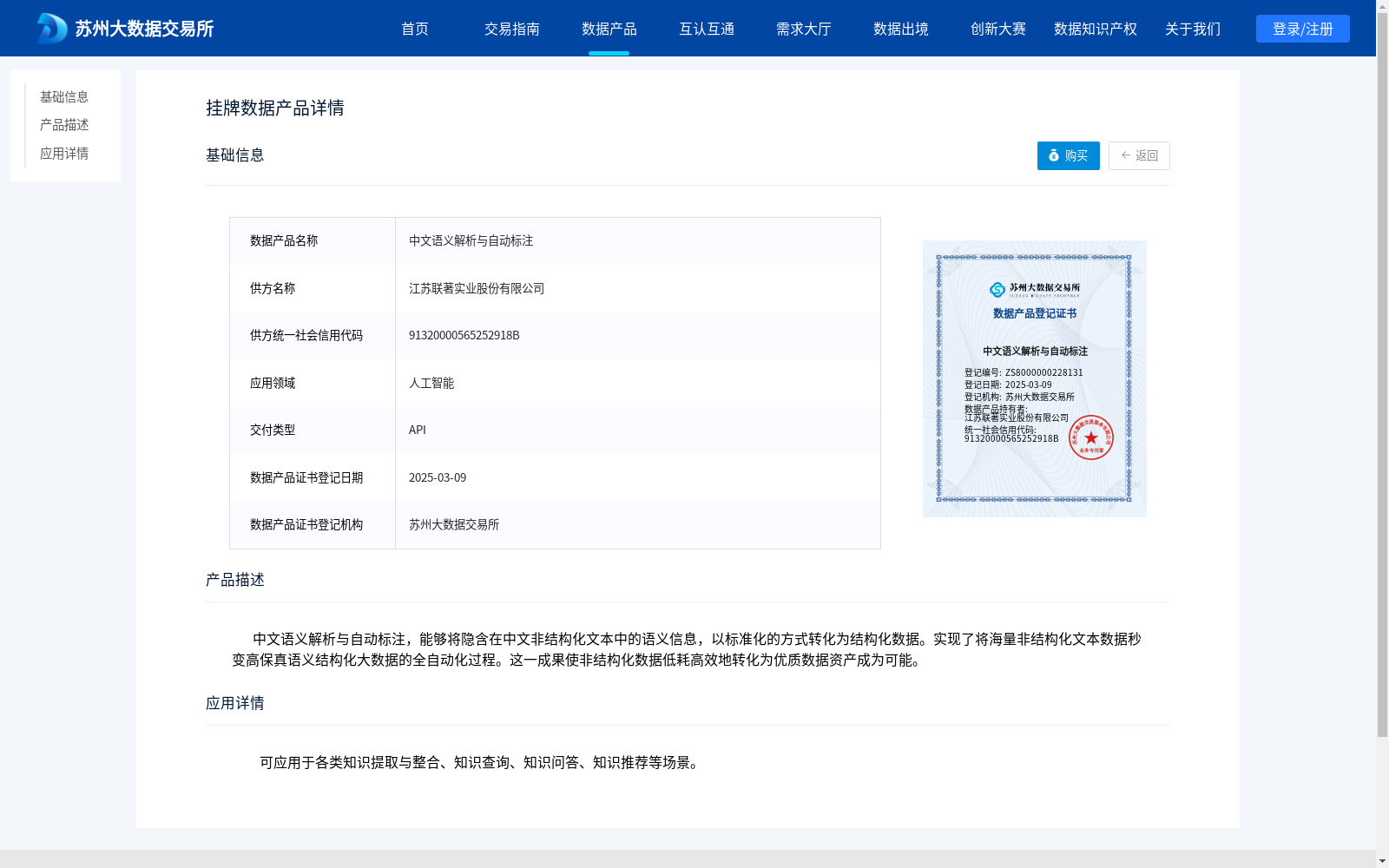Click the 登录/注册 button

pos(1302,28)
